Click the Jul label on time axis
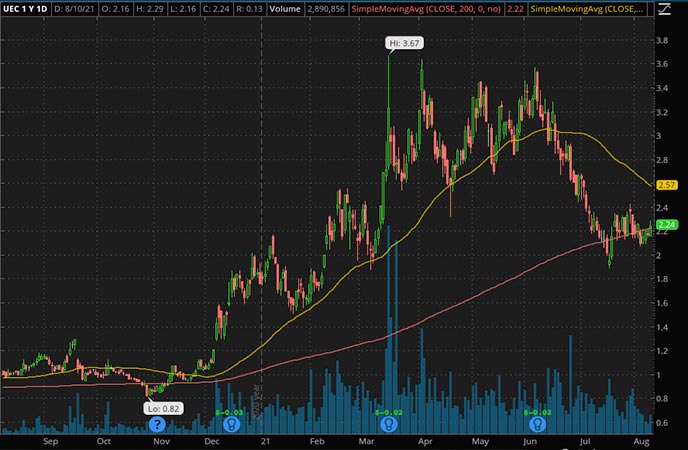This screenshot has width=688, height=450. pos(585,441)
